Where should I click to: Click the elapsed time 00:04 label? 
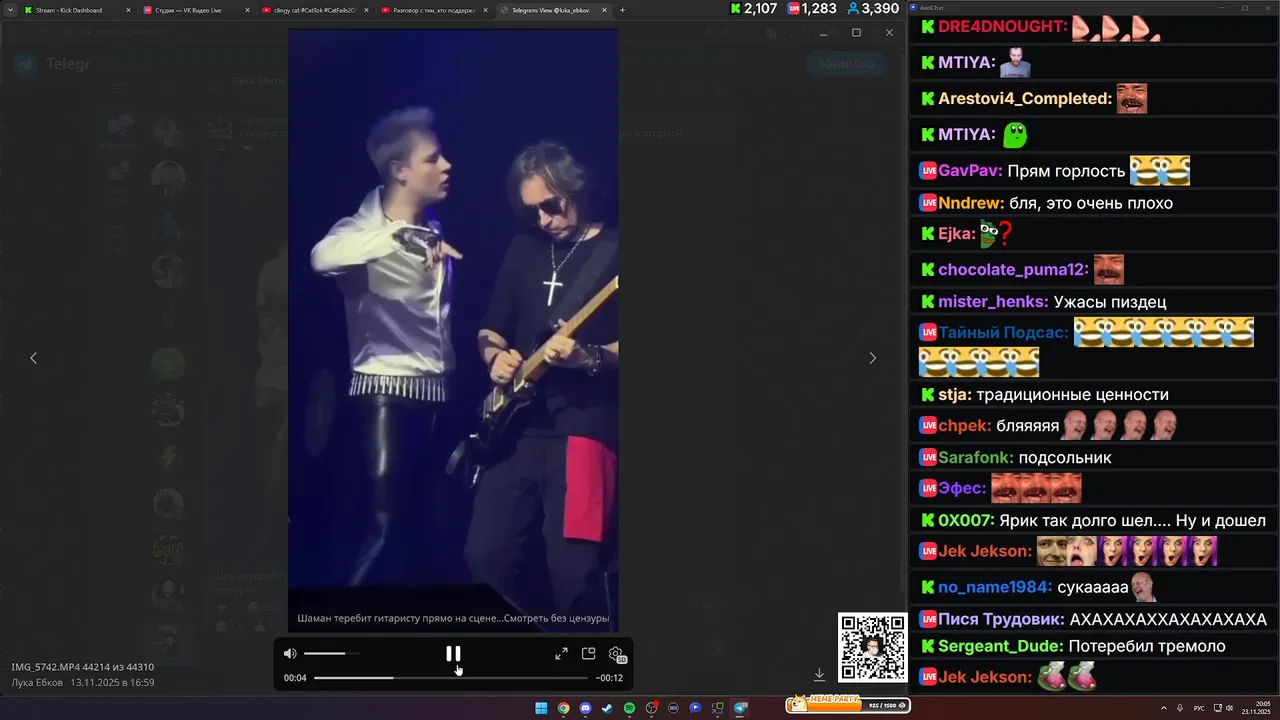(x=295, y=678)
